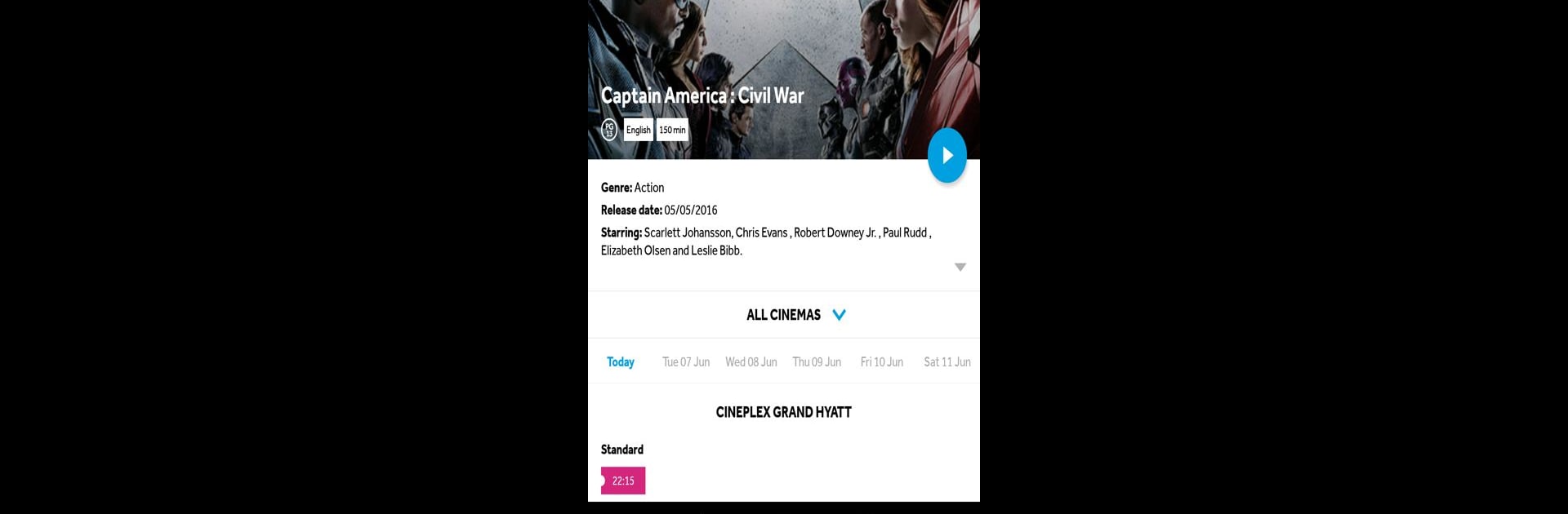Click the Standard format label
1568x514 pixels.
622,450
